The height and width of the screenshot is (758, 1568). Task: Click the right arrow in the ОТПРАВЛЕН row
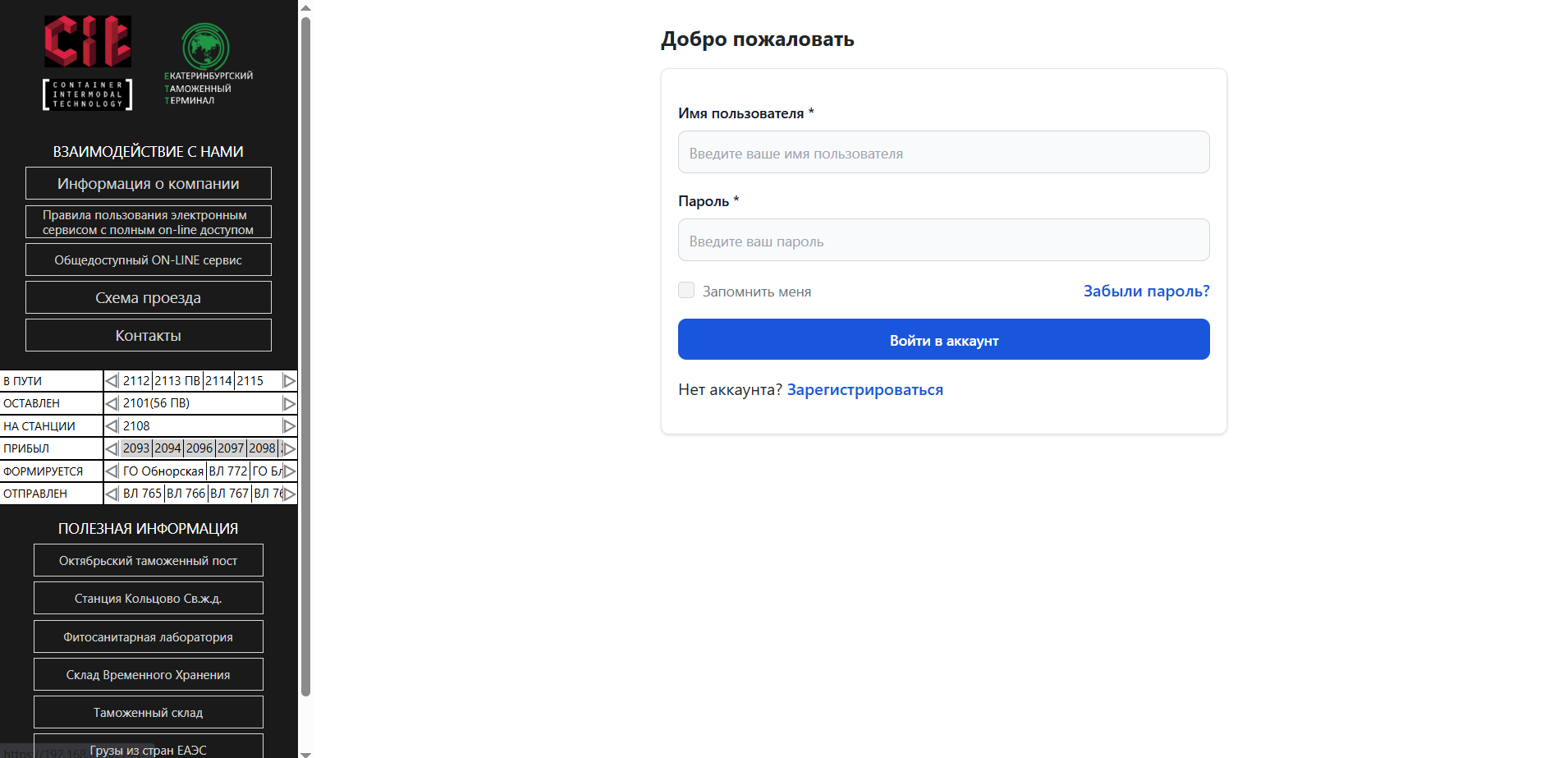tap(288, 494)
